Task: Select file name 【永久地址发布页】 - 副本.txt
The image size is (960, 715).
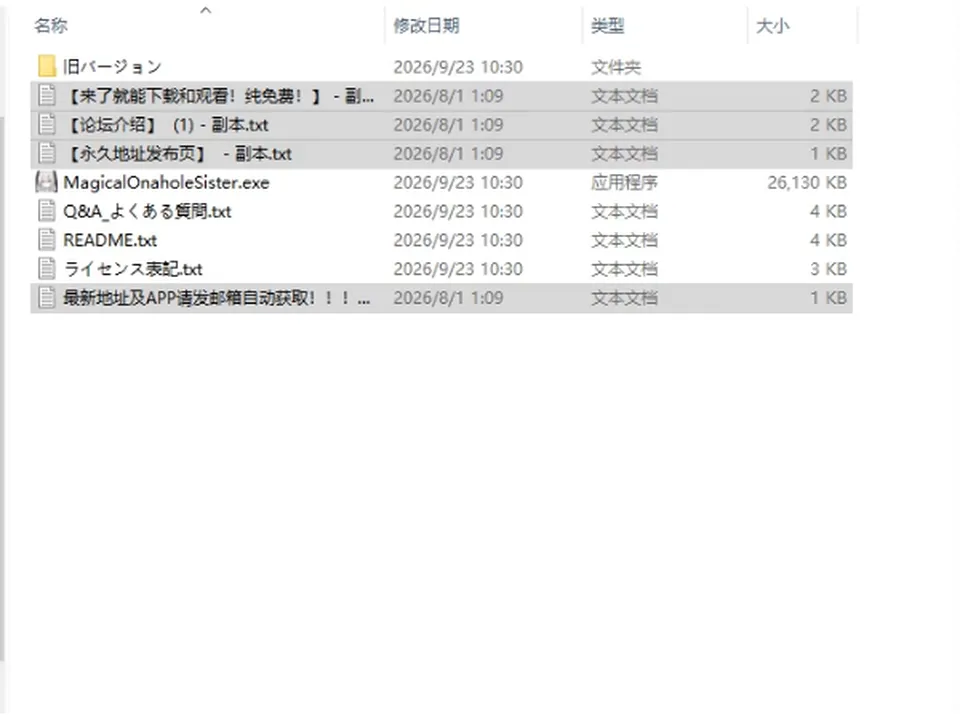Action: click(x=178, y=154)
